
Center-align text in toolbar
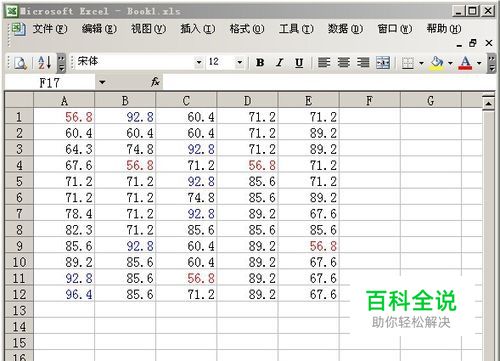coord(343,63)
